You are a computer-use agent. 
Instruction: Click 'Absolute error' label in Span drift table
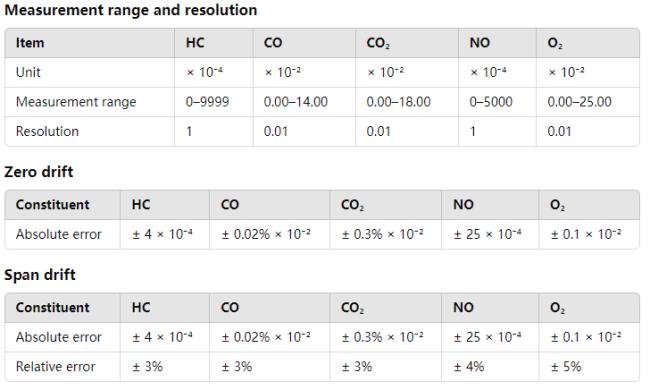(58, 337)
